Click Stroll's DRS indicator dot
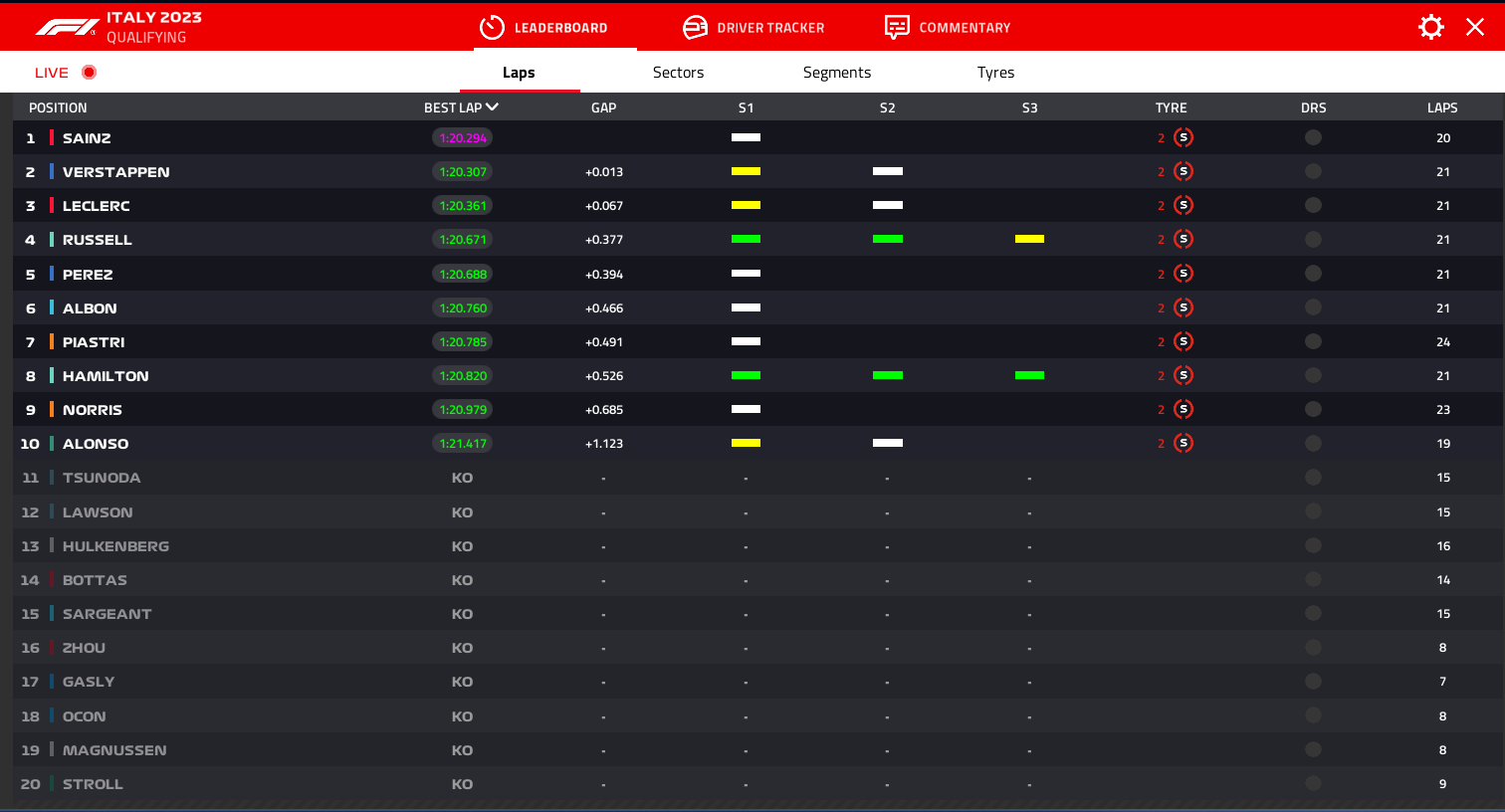 pos(1313,783)
